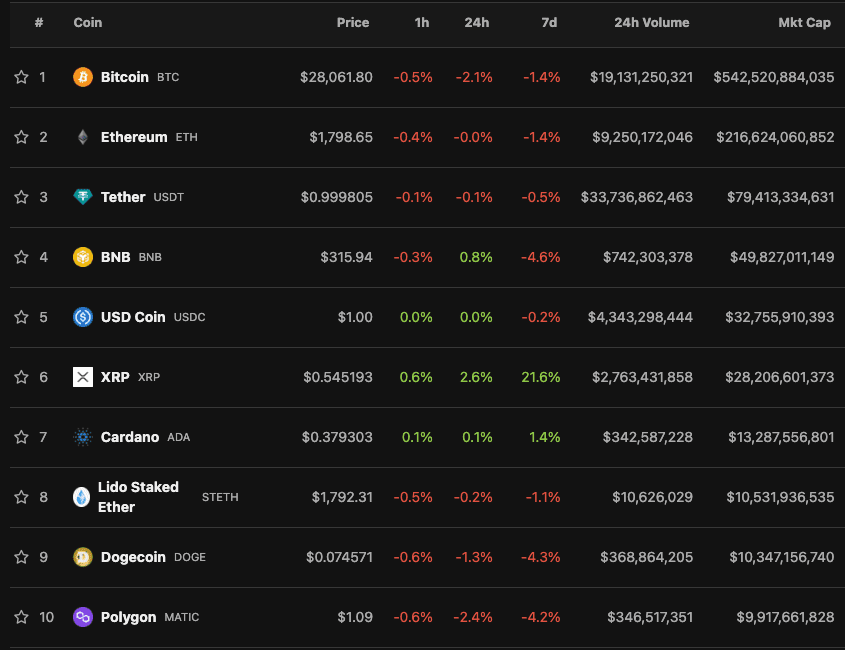Viewport: 845px width, 650px height.
Task: Click the Dogecoin logo icon
Action: pyautogui.click(x=82, y=557)
